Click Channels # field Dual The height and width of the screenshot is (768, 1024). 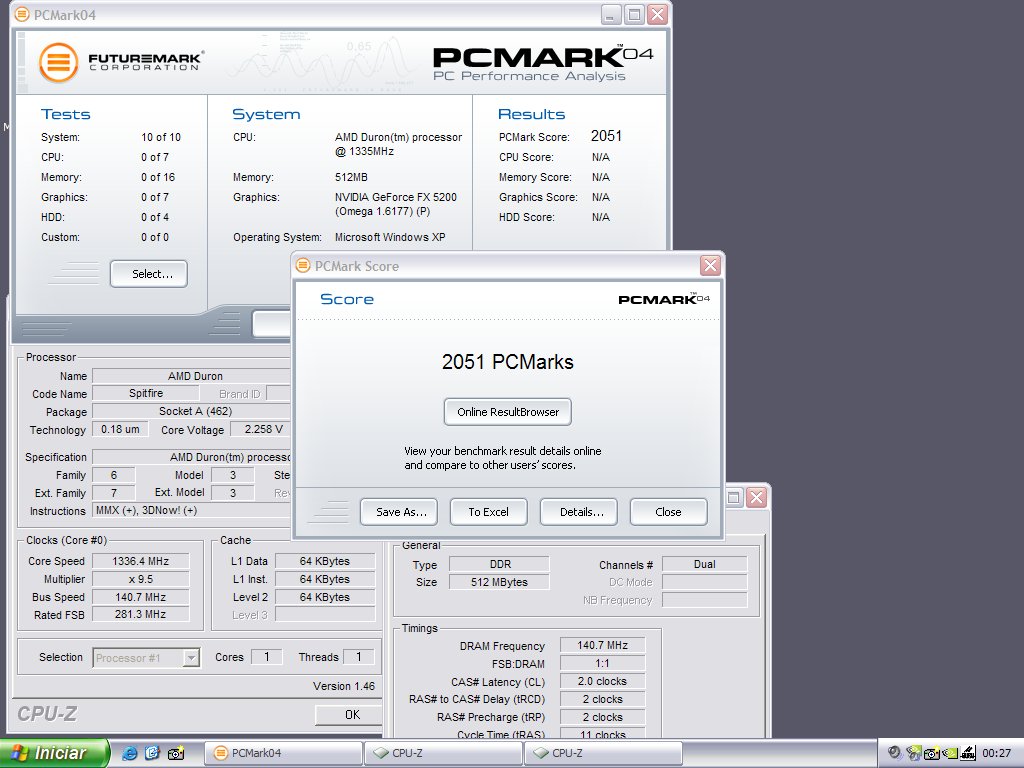tap(705, 564)
